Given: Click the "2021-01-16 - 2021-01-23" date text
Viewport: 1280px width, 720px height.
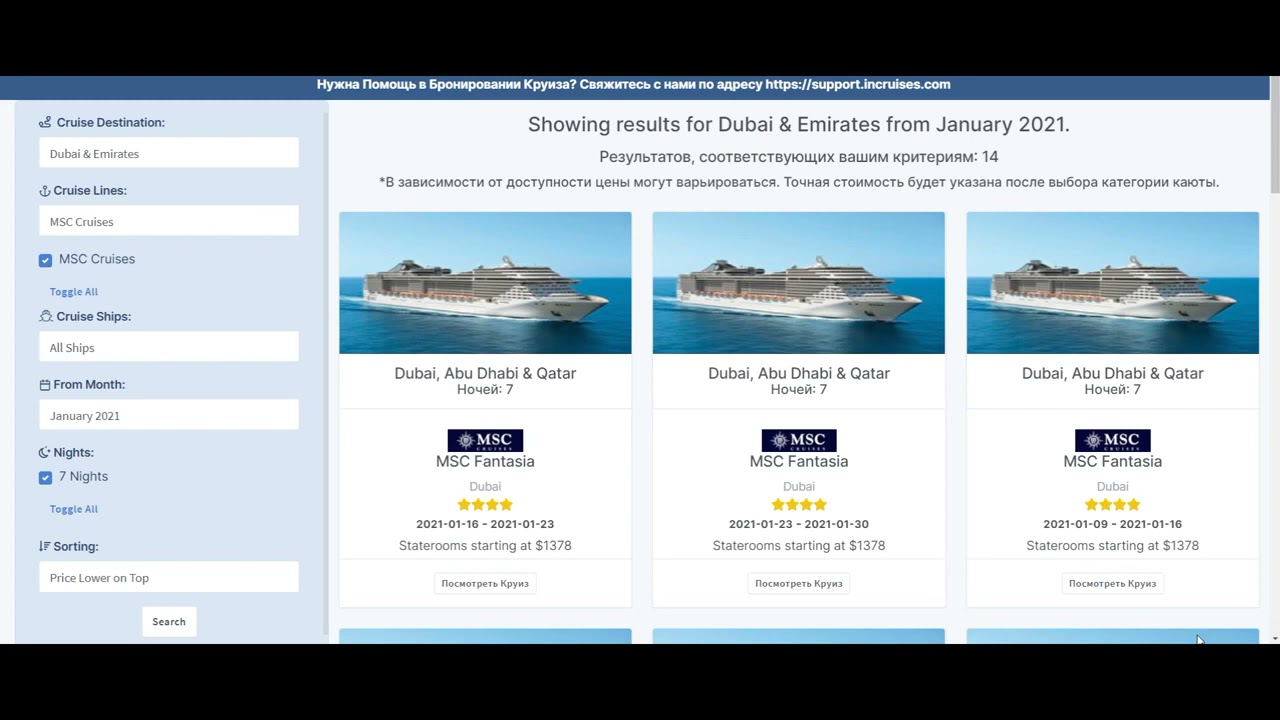Looking at the screenshot, I should coord(485,524).
